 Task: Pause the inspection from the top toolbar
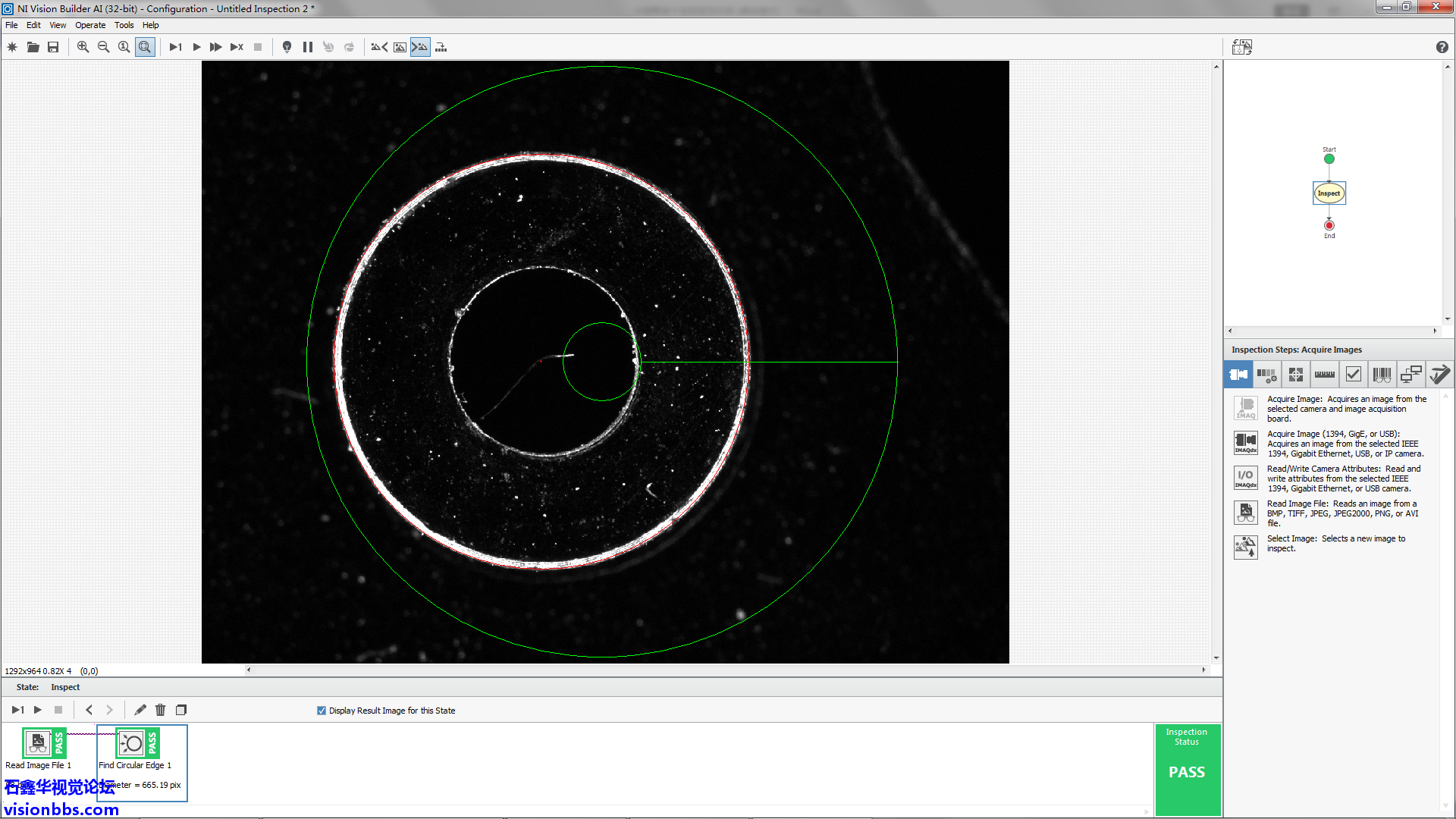click(307, 47)
